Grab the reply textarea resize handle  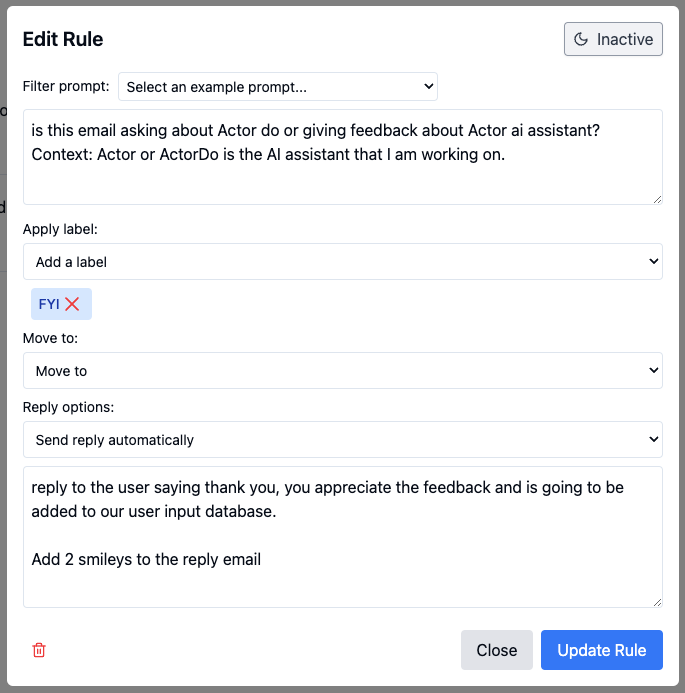(x=657, y=602)
